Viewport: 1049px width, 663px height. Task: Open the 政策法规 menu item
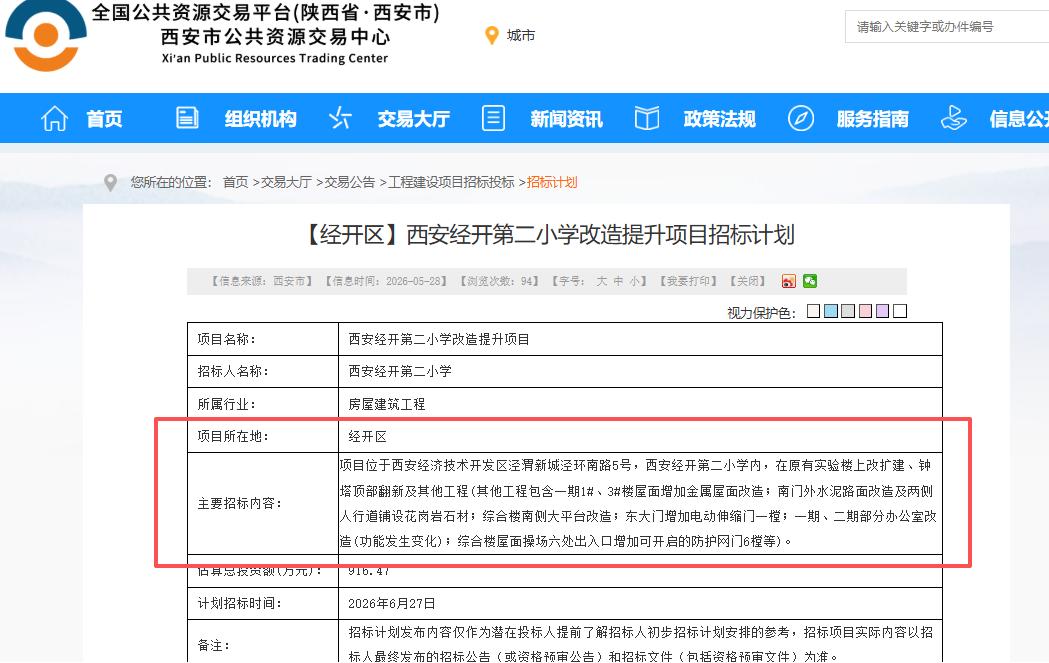[x=720, y=119]
